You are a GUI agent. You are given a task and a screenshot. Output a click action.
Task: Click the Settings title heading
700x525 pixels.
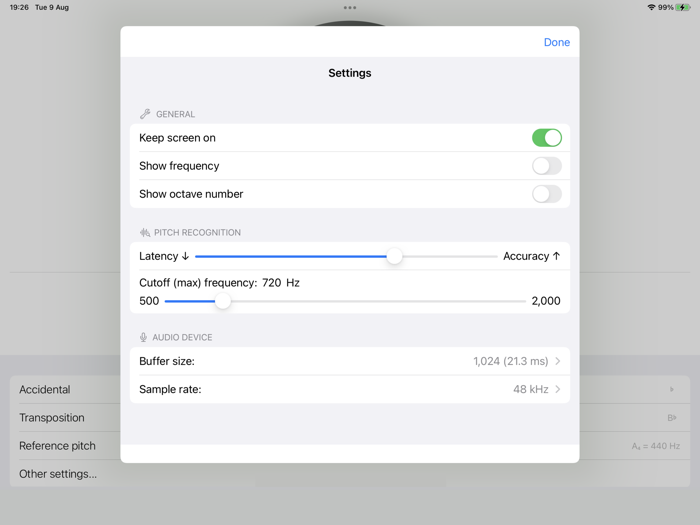pos(350,73)
